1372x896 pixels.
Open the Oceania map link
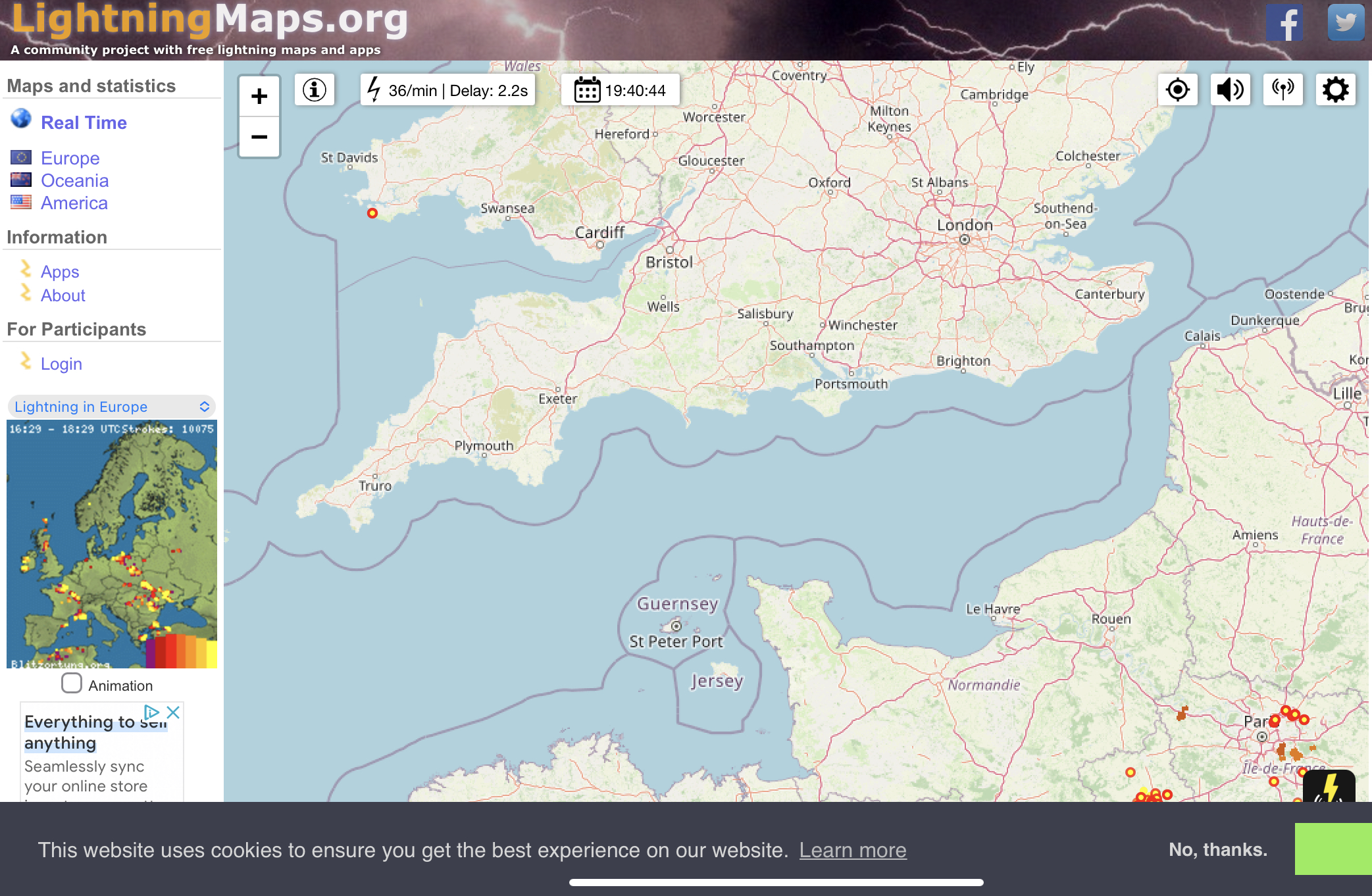coord(75,180)
